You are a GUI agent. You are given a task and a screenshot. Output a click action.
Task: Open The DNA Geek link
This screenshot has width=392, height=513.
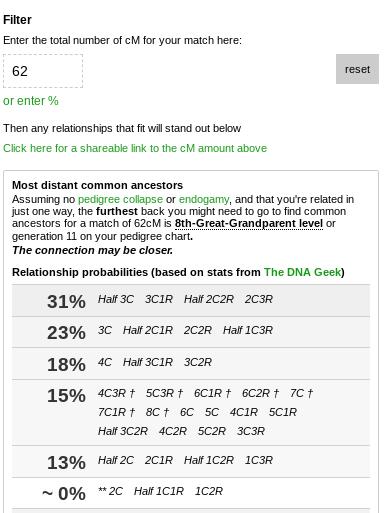tap(302, 272)
